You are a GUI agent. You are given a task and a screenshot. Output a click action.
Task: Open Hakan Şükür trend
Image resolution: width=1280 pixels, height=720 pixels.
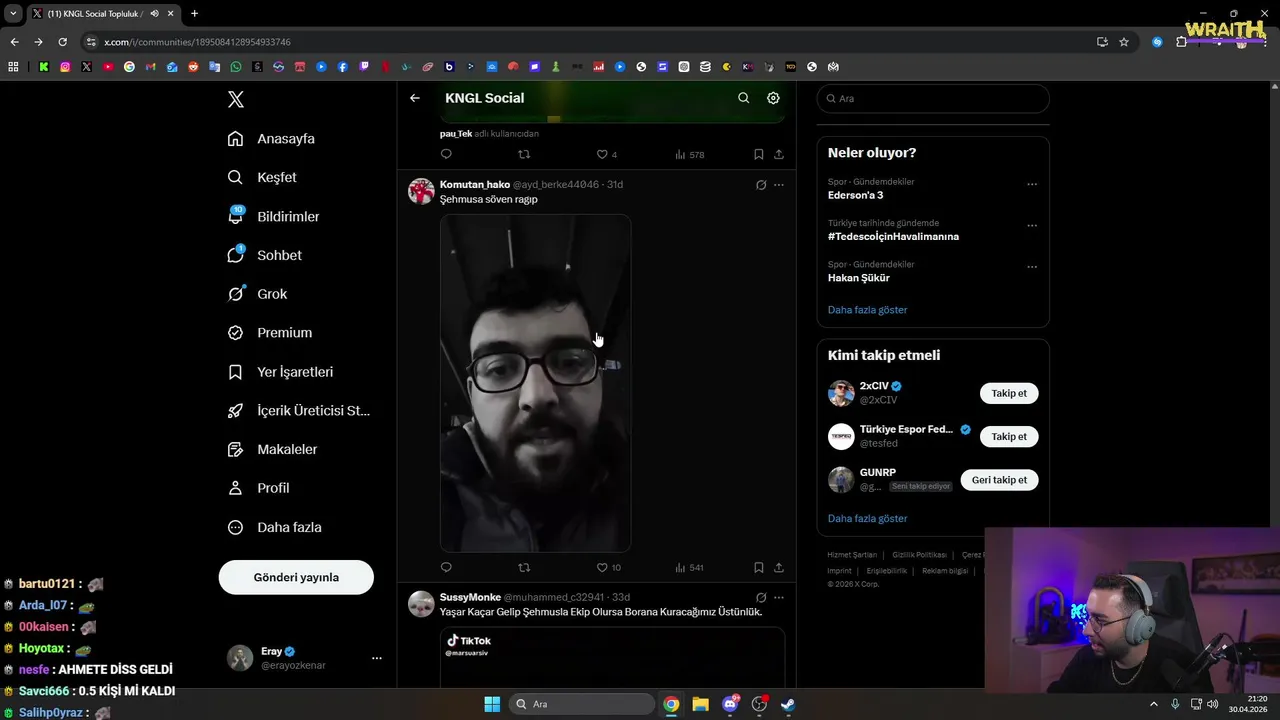tap(858, 278)
